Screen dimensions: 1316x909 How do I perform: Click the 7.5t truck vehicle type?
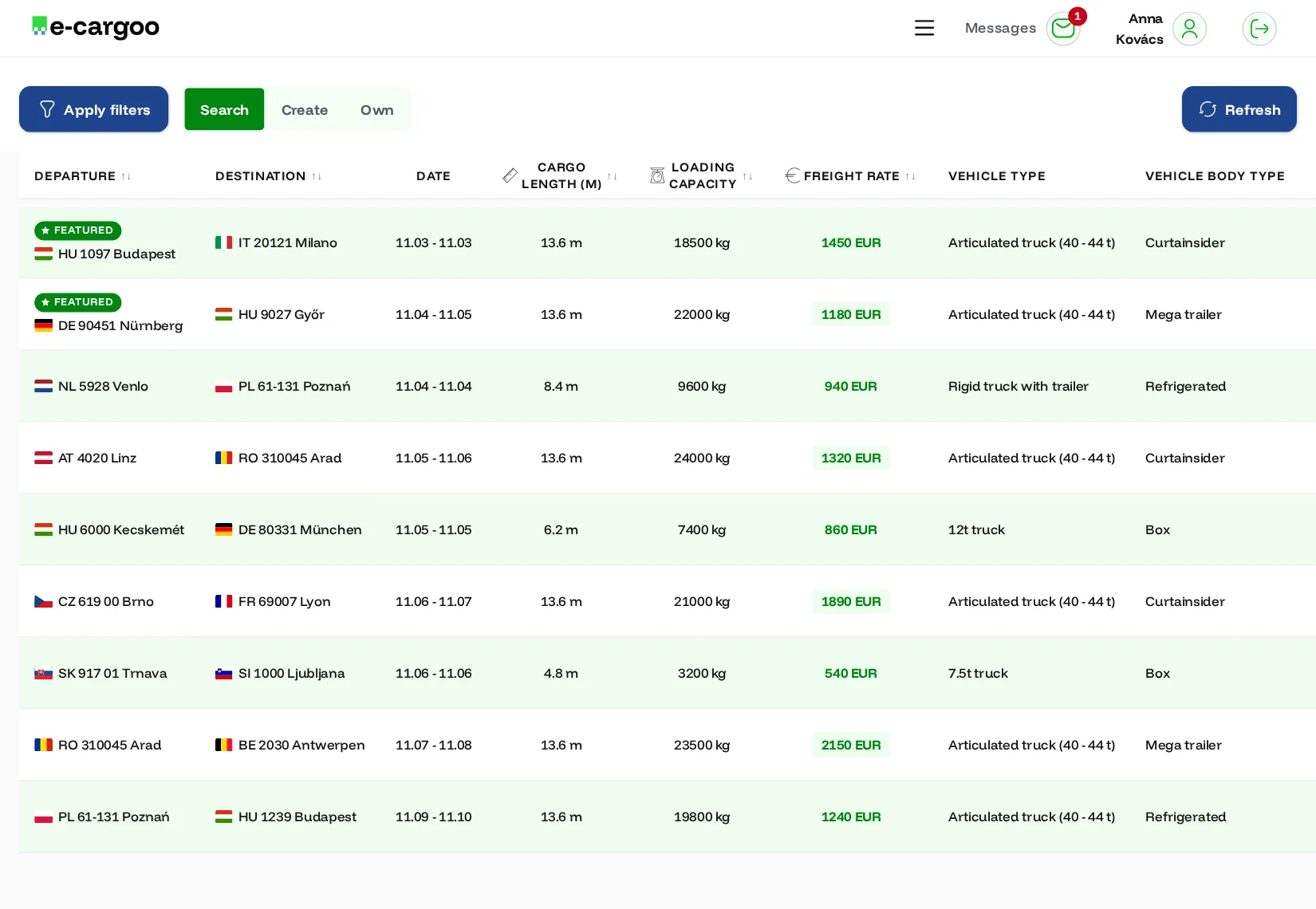[978, 673]
